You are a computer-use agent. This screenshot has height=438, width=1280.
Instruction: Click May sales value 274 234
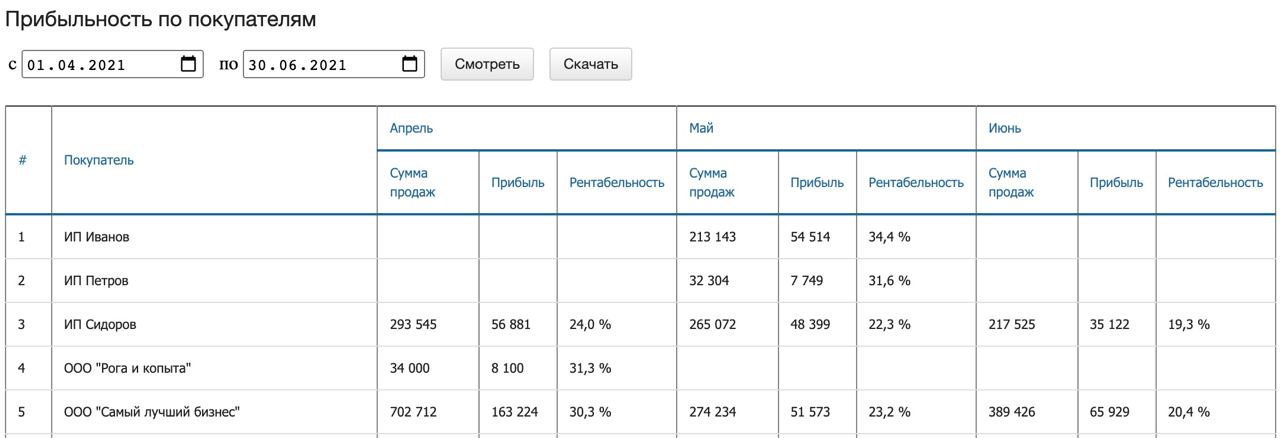(x=713, y=412)
